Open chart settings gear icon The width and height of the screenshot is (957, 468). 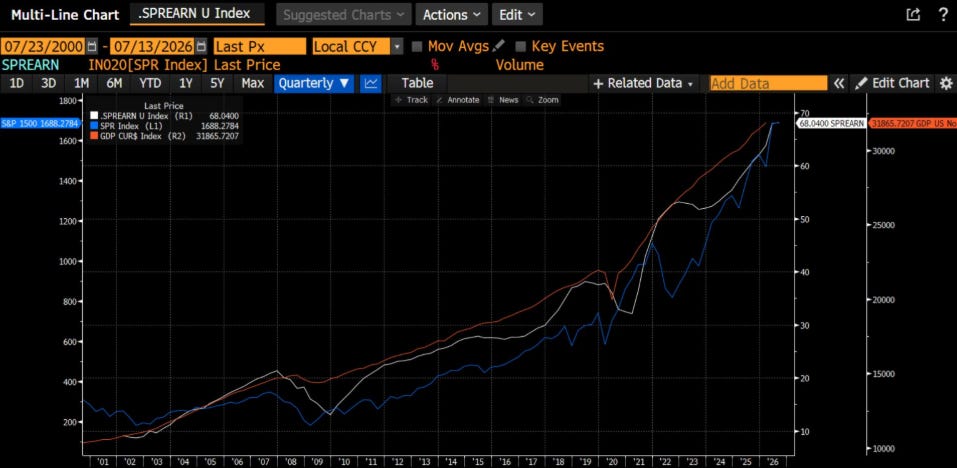[x=946, y=84]
